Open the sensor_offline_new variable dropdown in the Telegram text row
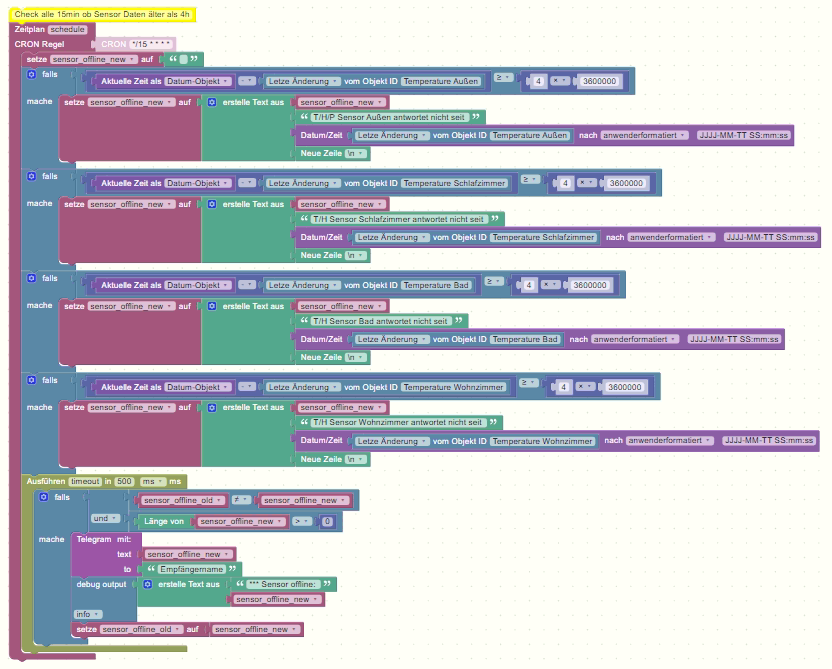This screenshot has width=832, height=669. click(x=188, y=554)
